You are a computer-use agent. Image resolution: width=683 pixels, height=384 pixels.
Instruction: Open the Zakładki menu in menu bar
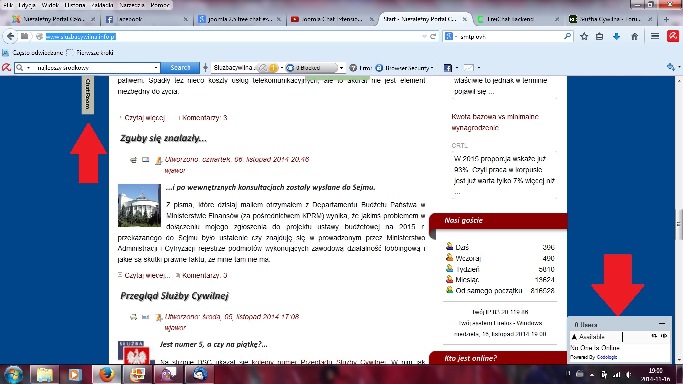tap(103, 5)
